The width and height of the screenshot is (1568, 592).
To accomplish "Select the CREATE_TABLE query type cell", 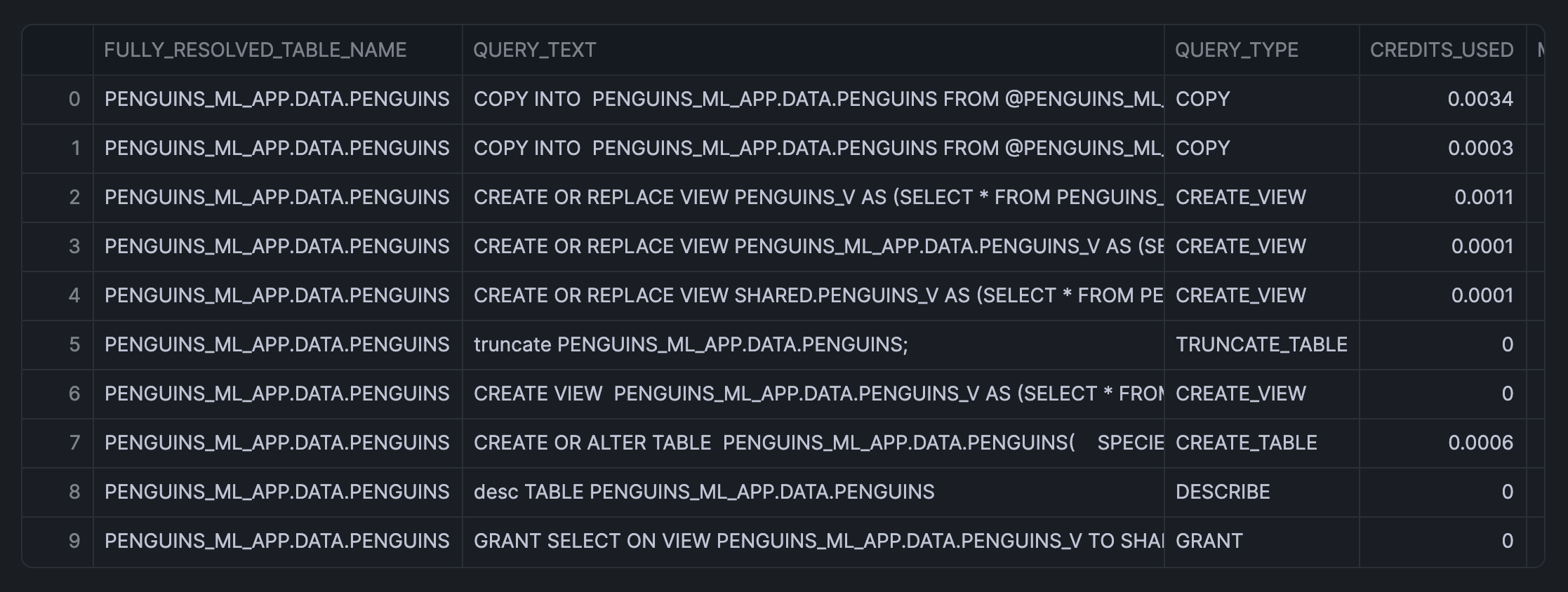I will (x=1246, y=443).
